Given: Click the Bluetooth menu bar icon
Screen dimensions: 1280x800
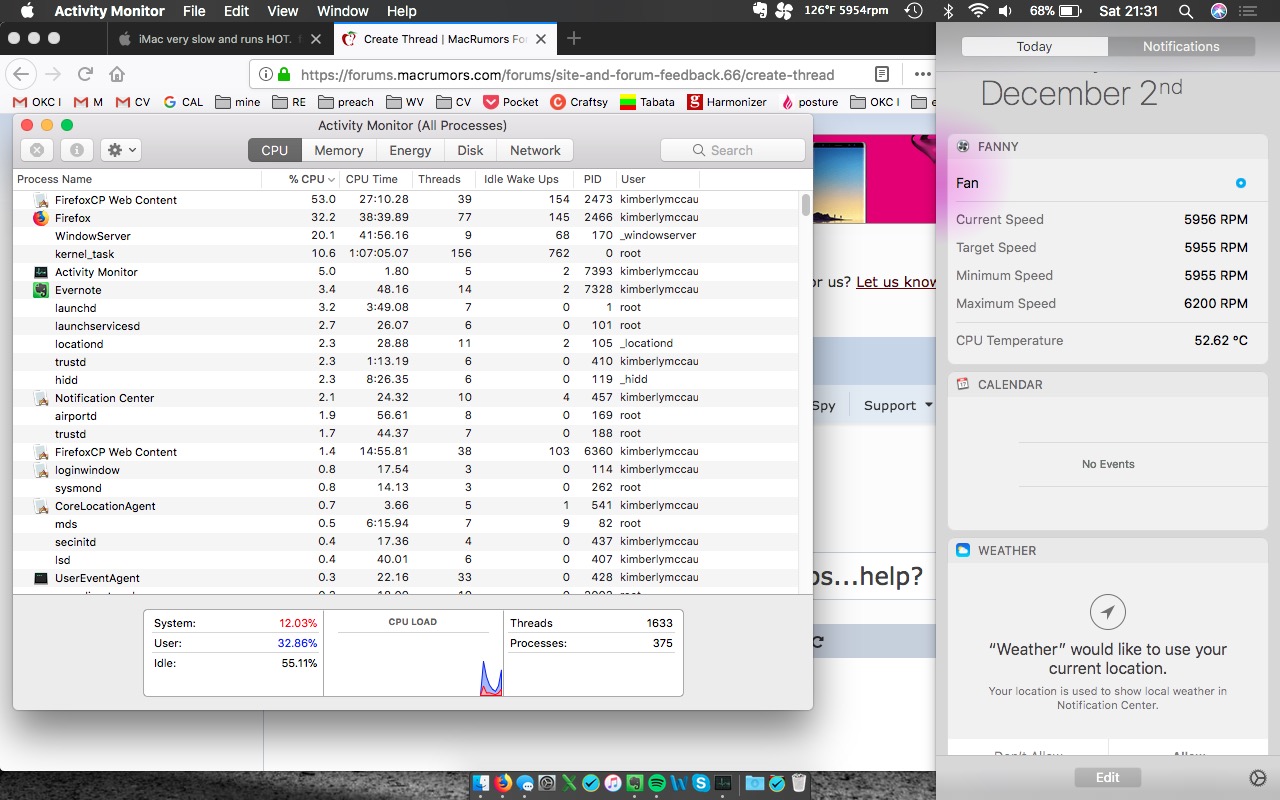Looking at the screenshot, I should (x=949, y=11).
